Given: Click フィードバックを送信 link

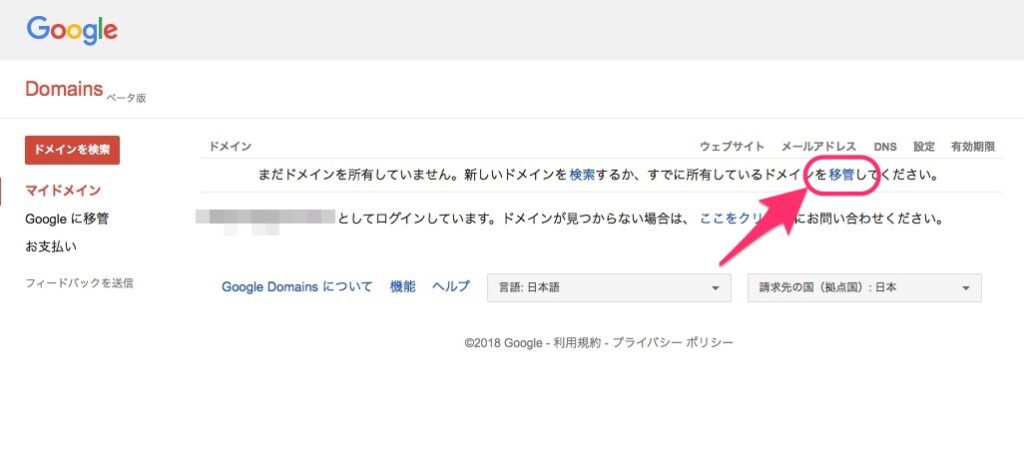Looking at the screenshot, I should 79,283.
